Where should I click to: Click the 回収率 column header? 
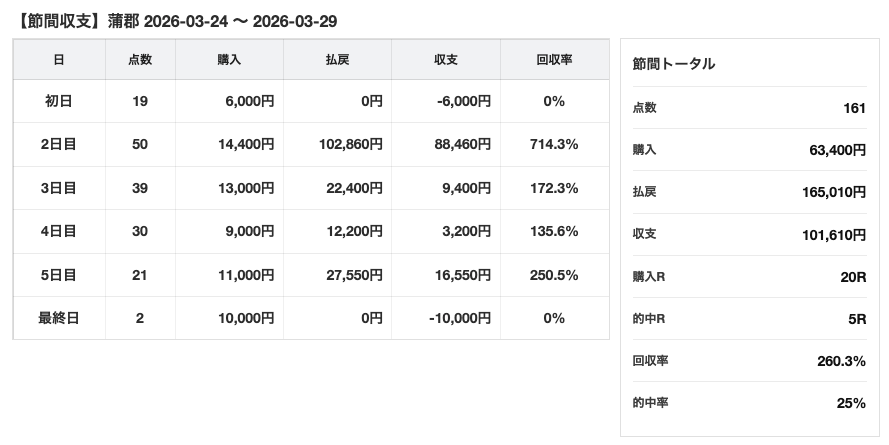[554, 60]
